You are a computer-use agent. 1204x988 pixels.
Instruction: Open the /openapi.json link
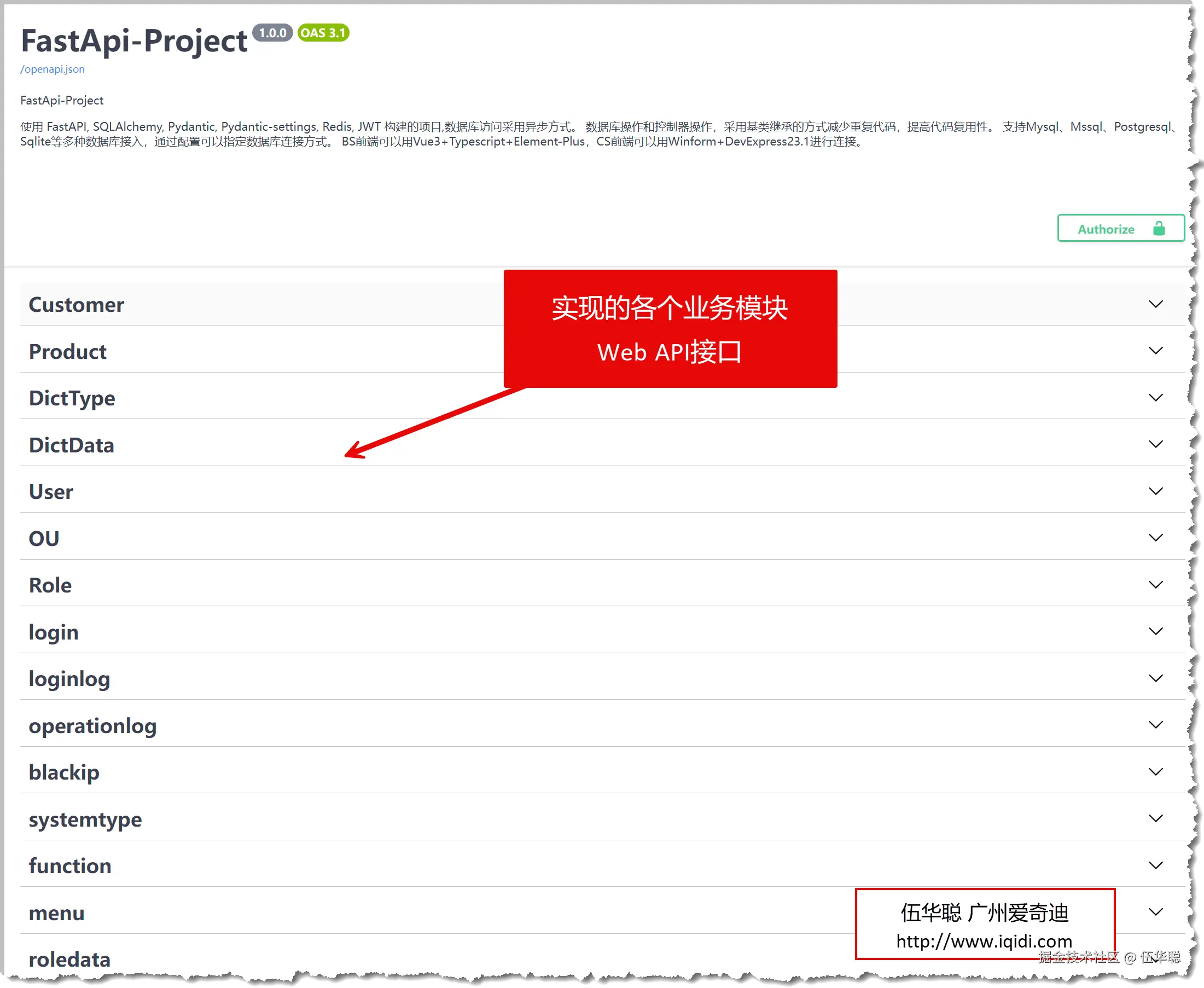tap(53, 69)
